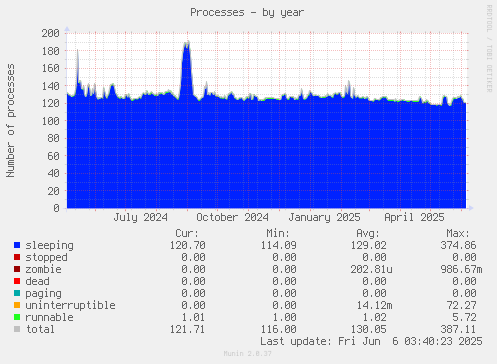Click the 100 y-axis tick label
The image size is (497, 364).
click(50, 121)
